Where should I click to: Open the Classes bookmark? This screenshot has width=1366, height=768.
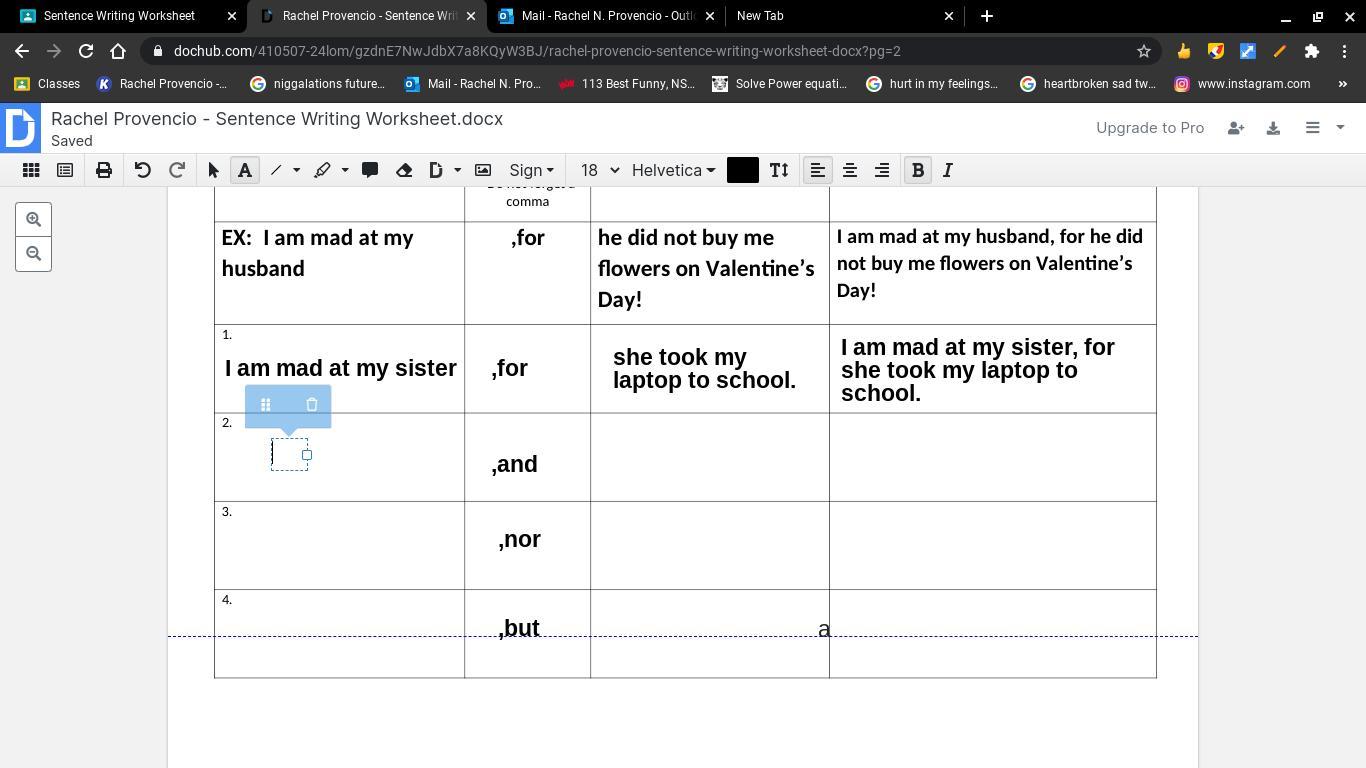tap(48, 84)
